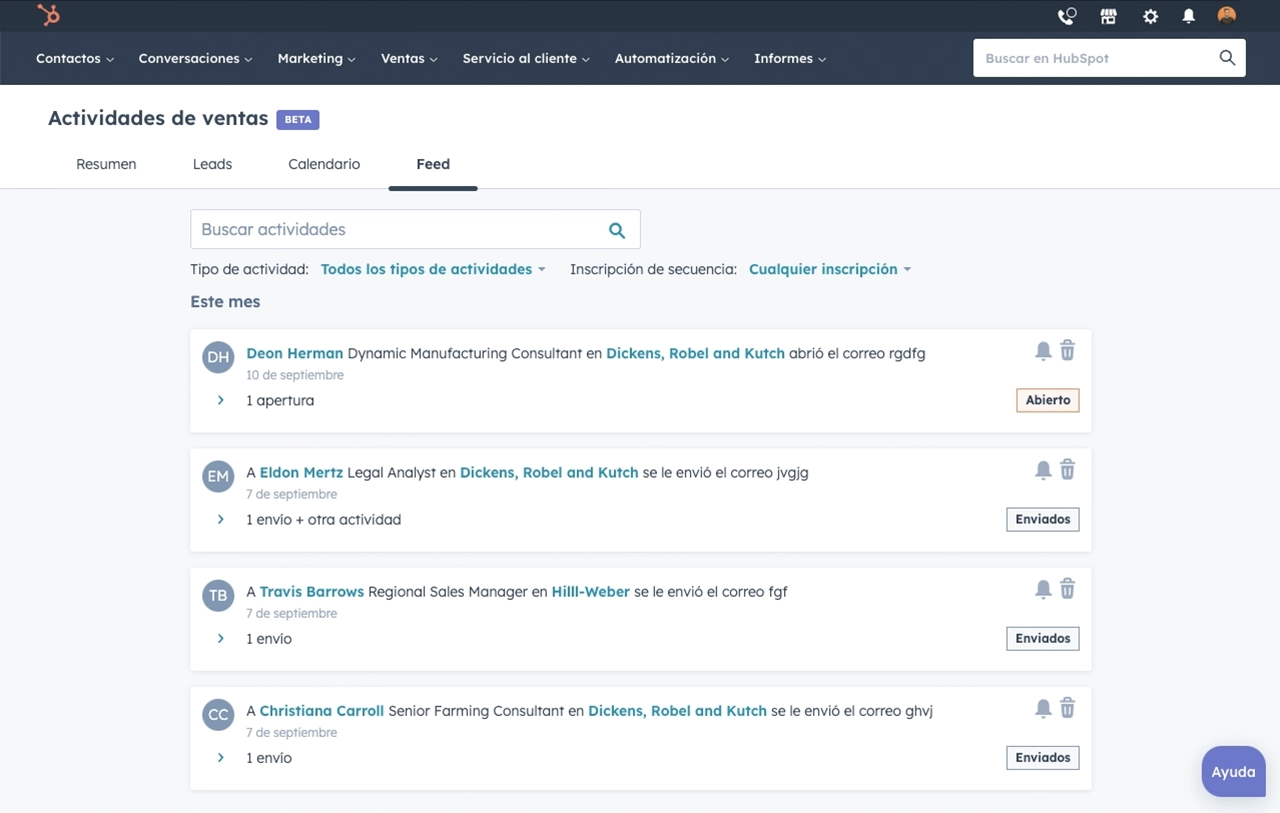This screenshot has height=813, width=1280.
Task: Focus the 'Buscar en HubSpot' search field
Action: [x=1109, y=58]
